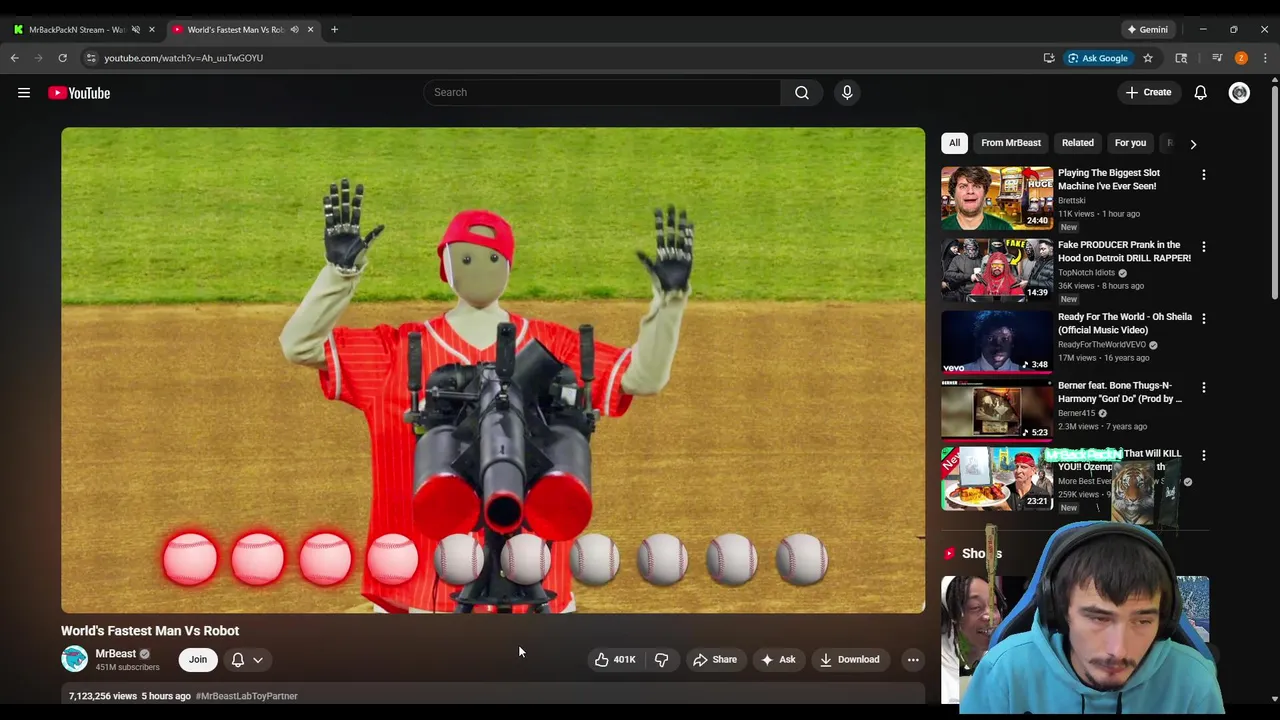Open the MrBeast channel avatar
This screenshot has height=720, width=1280.
coord(74,659)
